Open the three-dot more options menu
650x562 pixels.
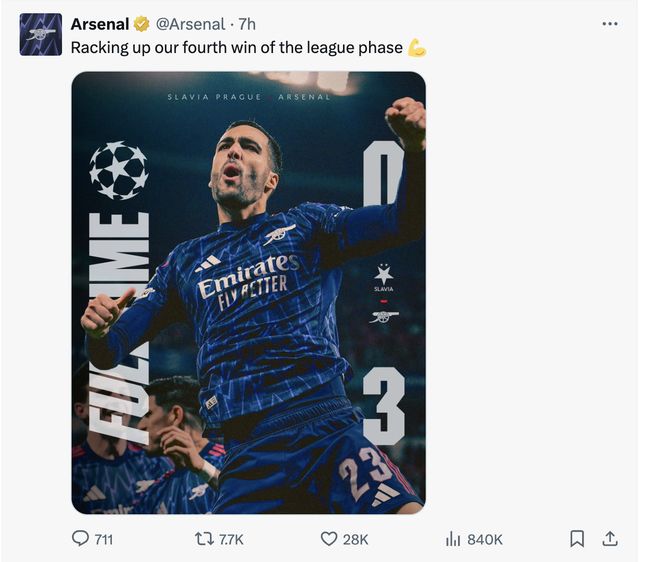click(x=610, y=24)
